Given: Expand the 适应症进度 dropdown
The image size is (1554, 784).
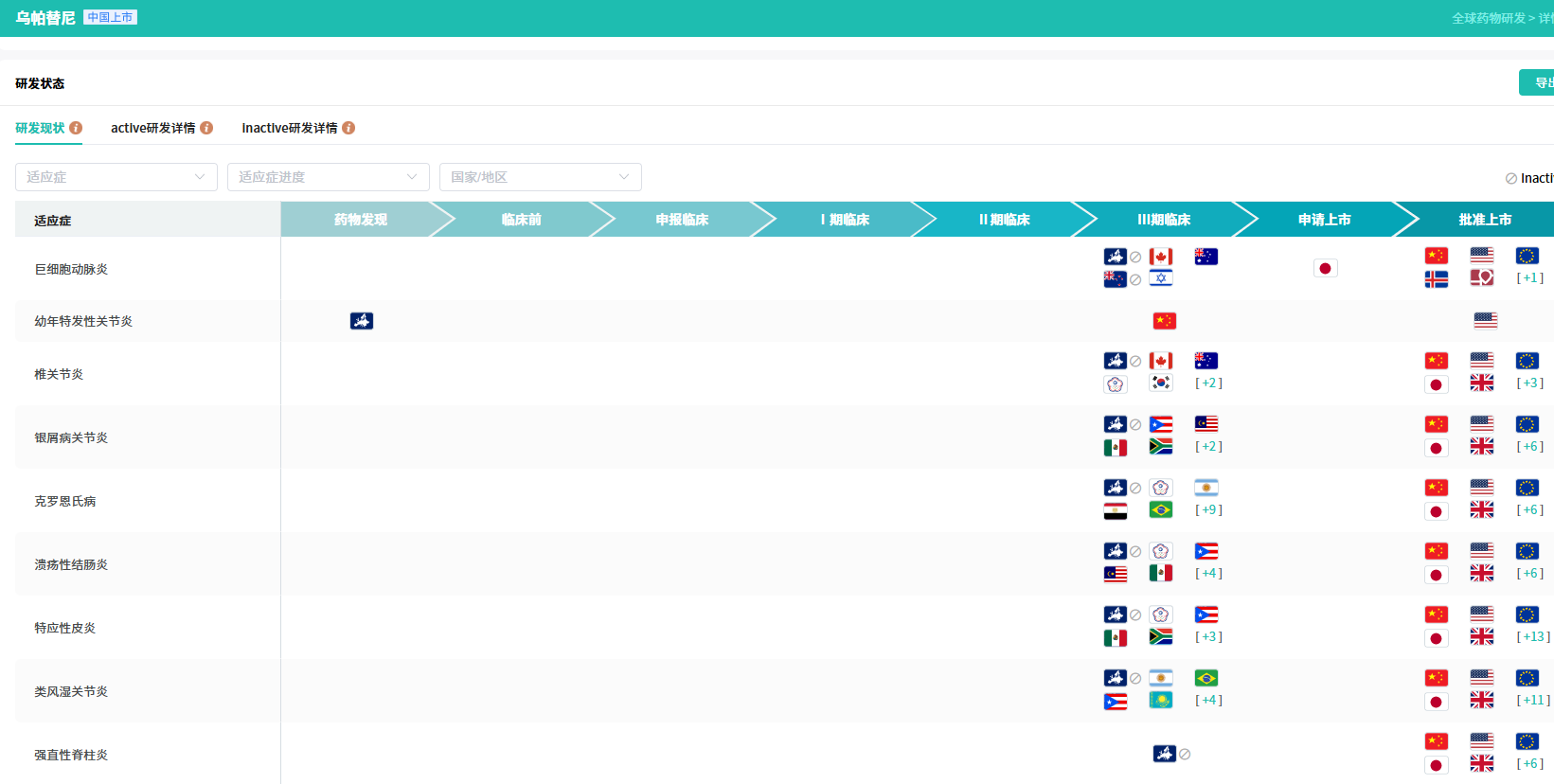Looking at the screenshot, I should pyautogui.click(x=328, y=177).
